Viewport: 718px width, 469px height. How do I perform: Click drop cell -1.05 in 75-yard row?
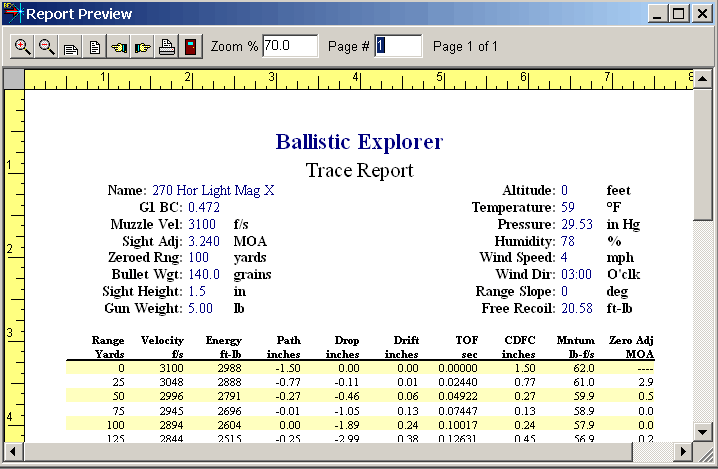click(x=347, y=411)
